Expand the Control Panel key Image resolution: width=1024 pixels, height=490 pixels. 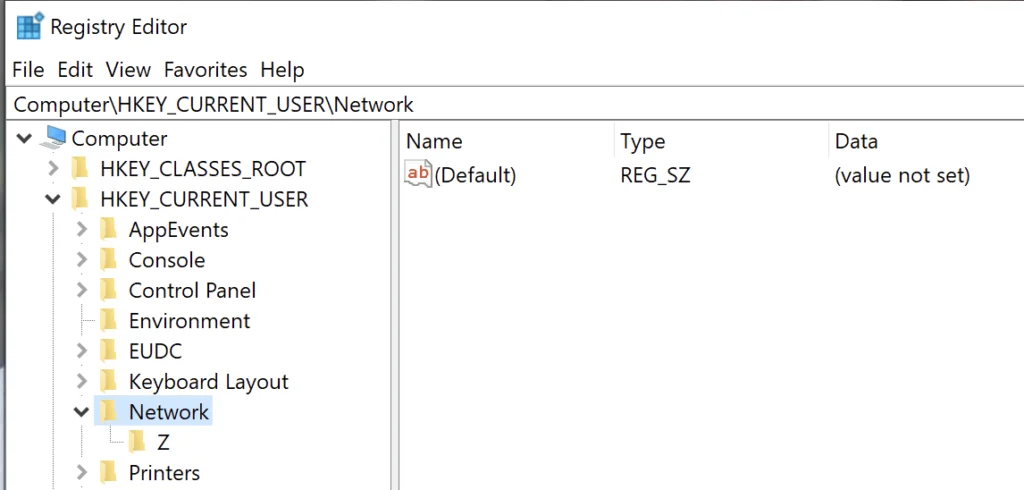tap(82, 290)
